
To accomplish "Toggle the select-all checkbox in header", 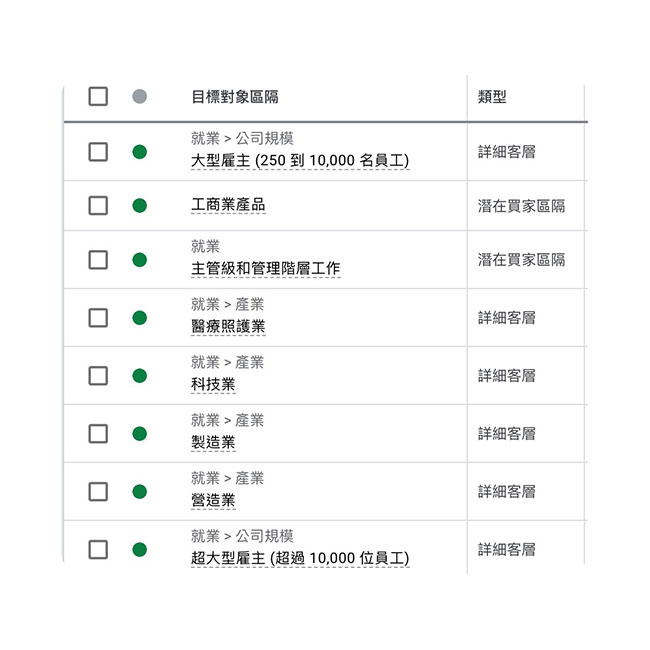I will [x=98, y=97].
